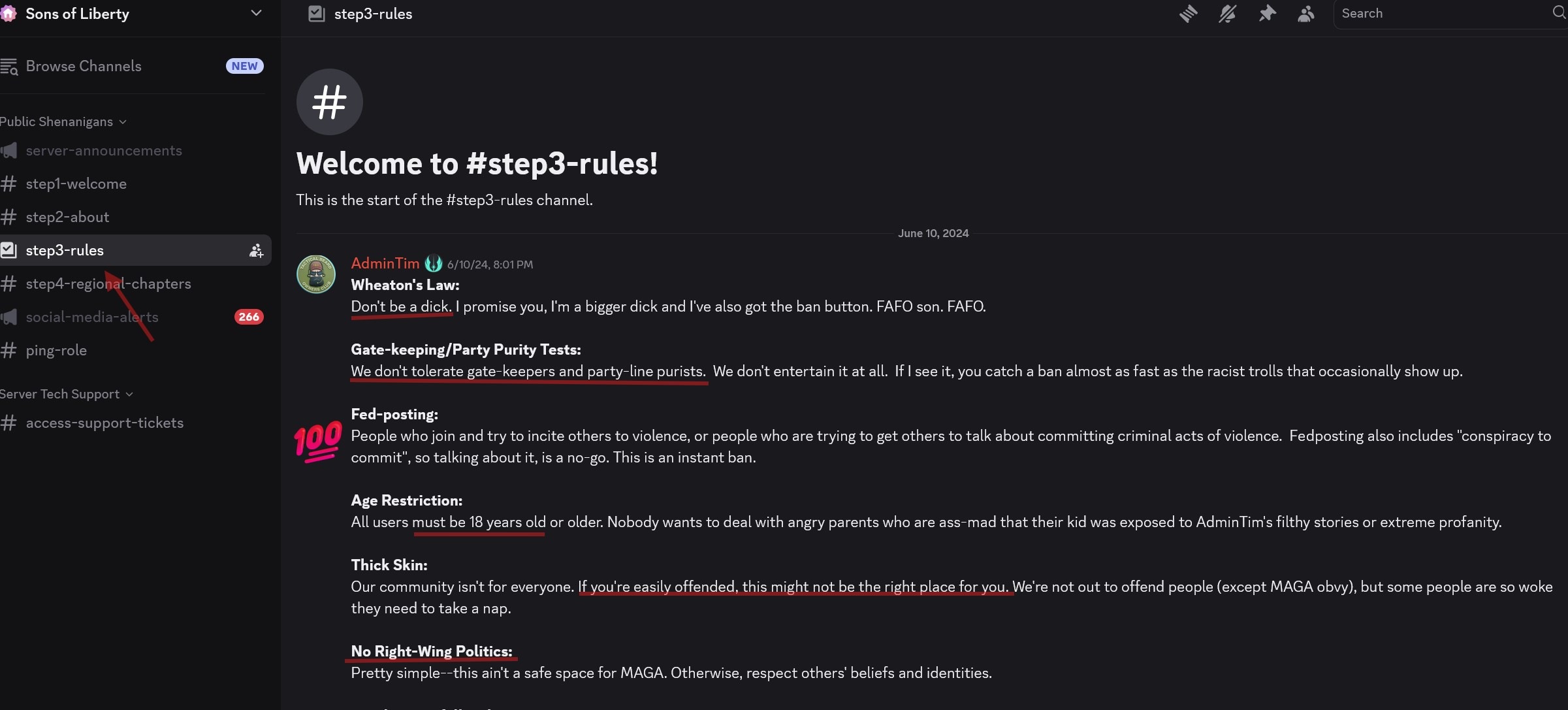
Task: Open pinned messages pin icon
Action: point(1267,14)
